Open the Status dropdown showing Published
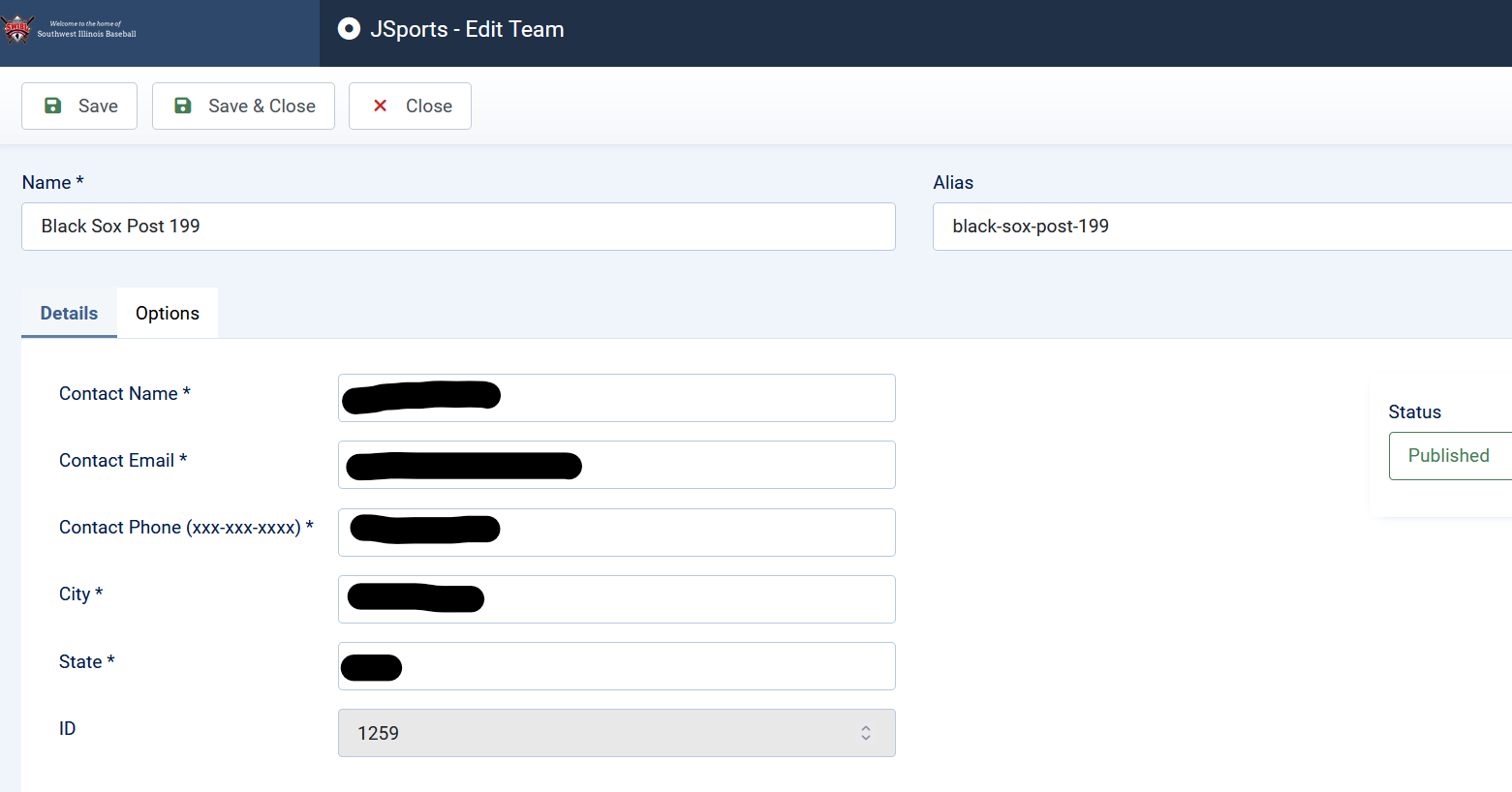This screenshot has width=1512, height=792. click(x=1450, y=456)
